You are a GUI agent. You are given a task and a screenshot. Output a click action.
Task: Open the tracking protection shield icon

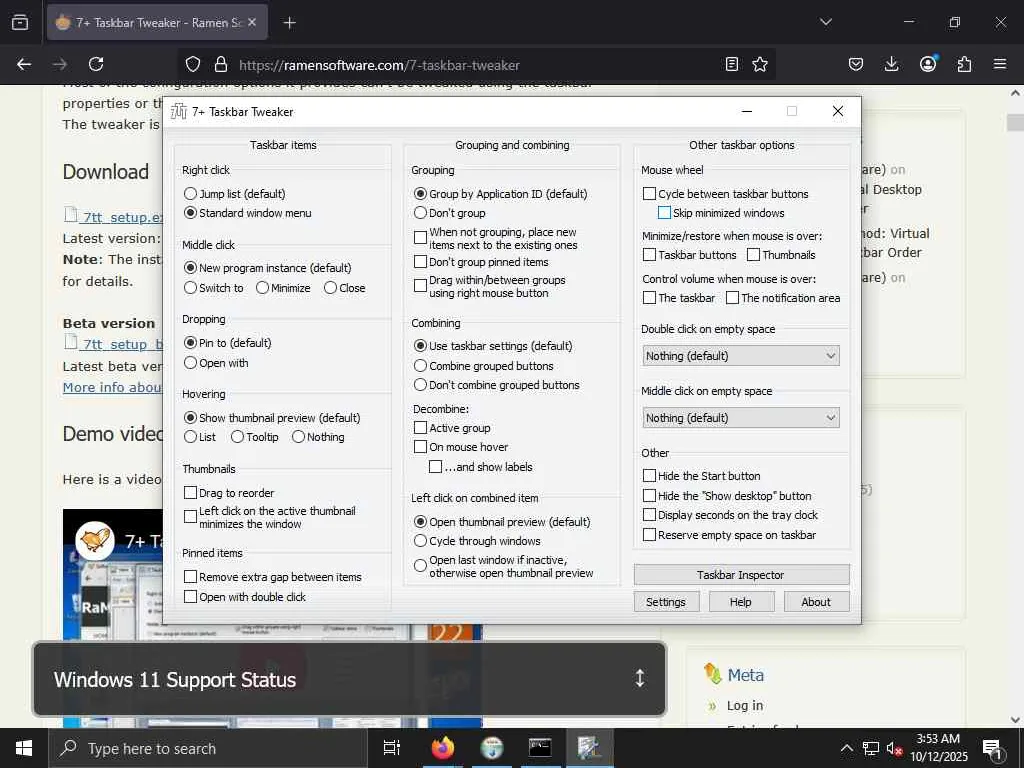click(193, 64)
